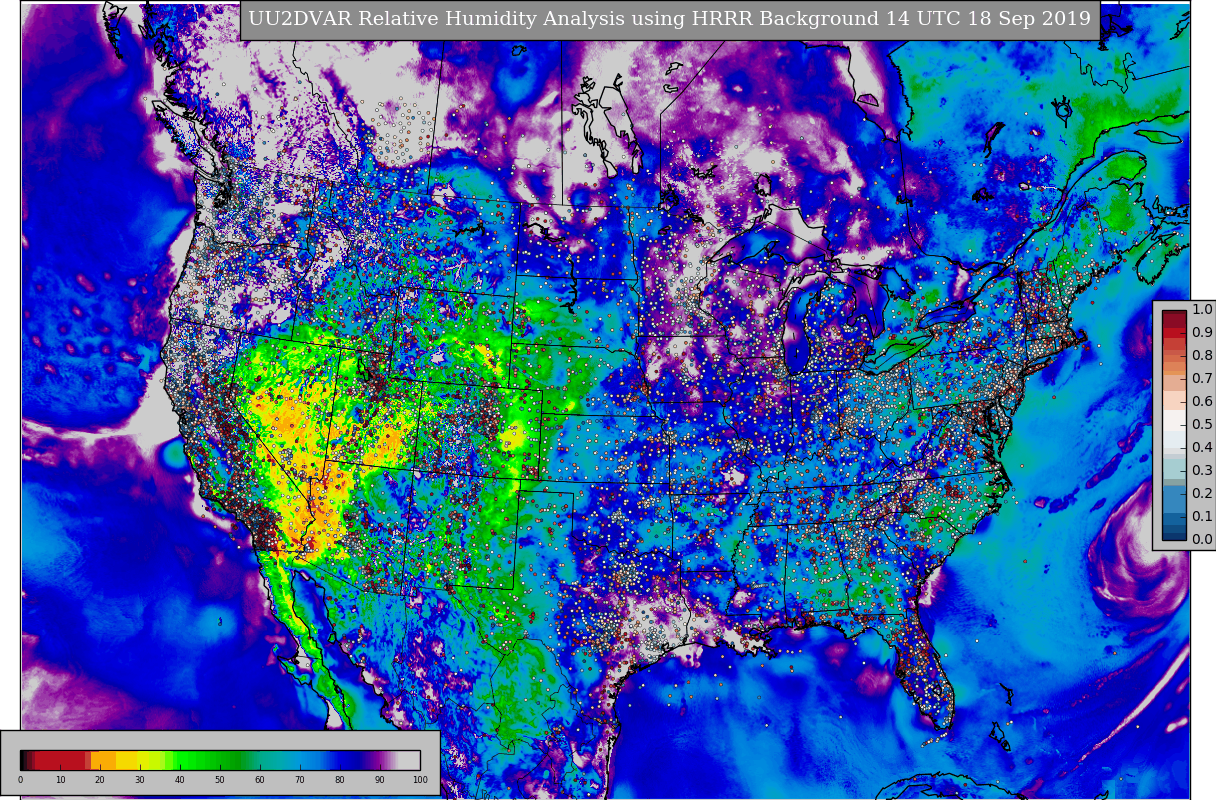Click the "1.0" label on right colorbar
This screenshot has width=1216, height=800.
click(1202, 310)
